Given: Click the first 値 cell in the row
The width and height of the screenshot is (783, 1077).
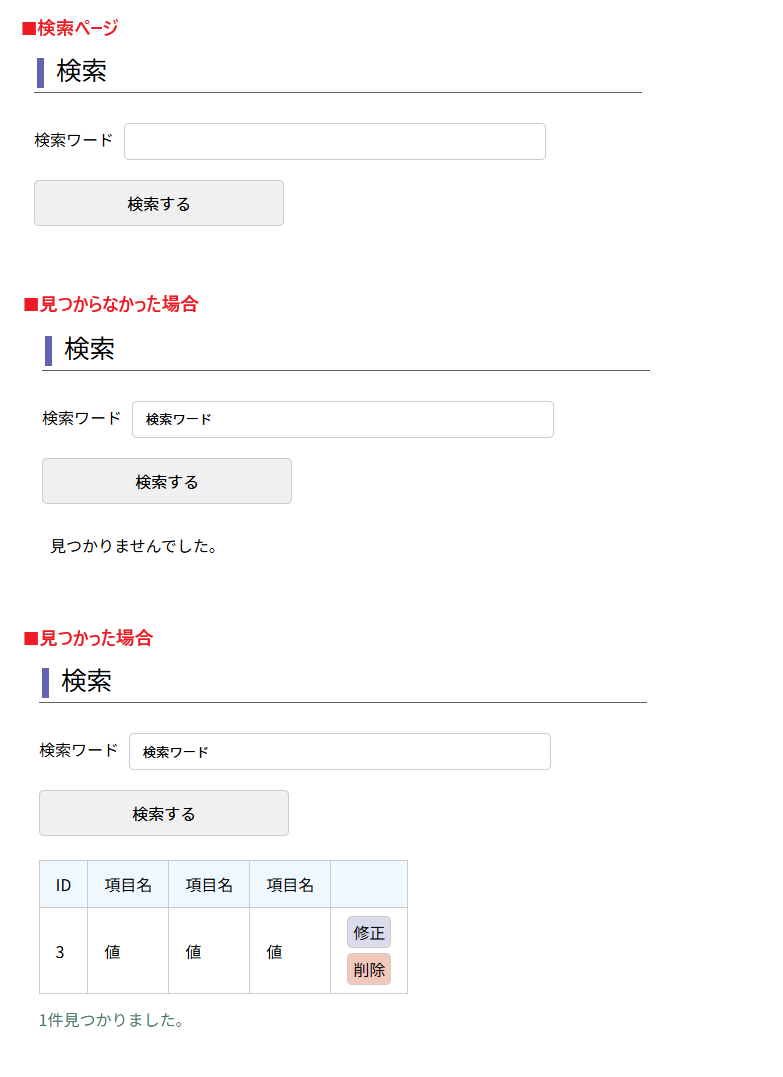Looking at the screenshot, I should (x=112, y=952).
